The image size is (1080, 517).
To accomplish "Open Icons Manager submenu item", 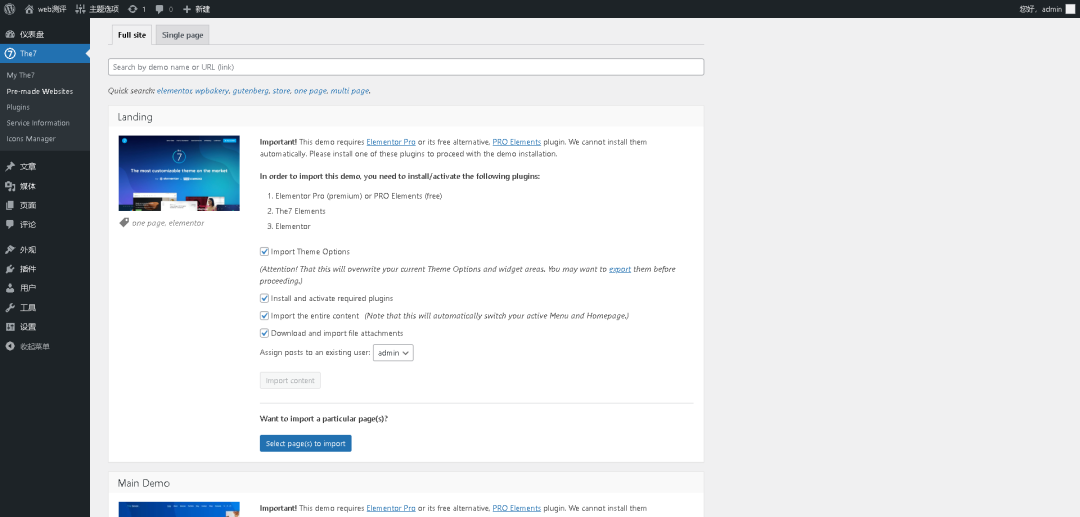I will [x=31, y=138].
